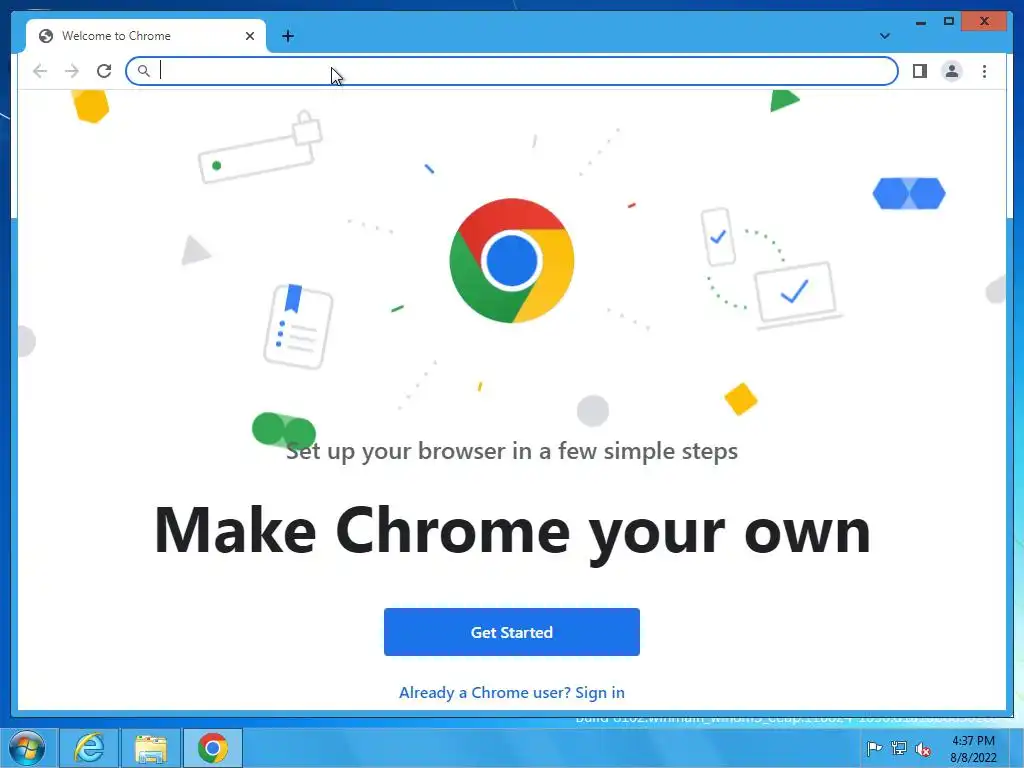Screen dimensions: 1024x768
Task: Expand the tab search chevron
Action: click(884, 36)
